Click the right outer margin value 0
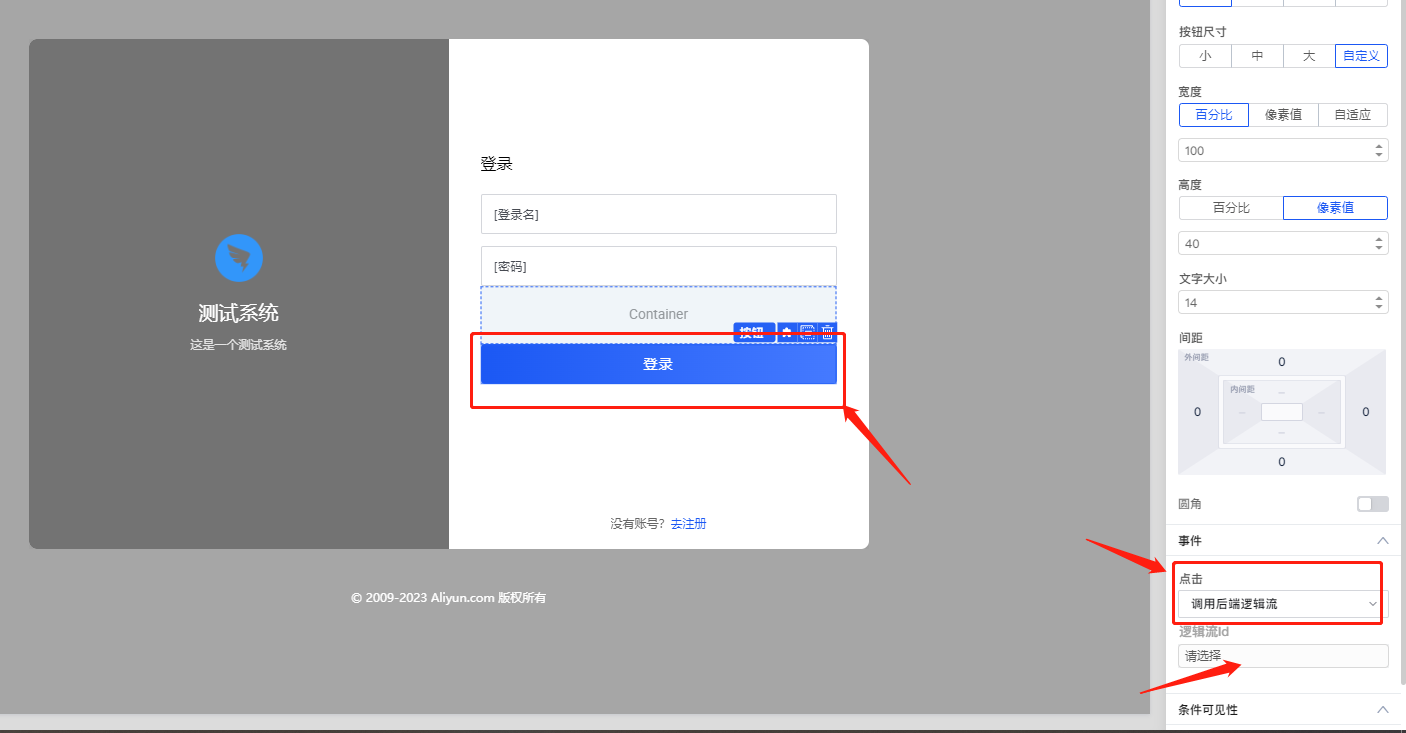Image resolution: width=1406 pixels, height=733 pixels. pyautogui.click(x=1366, y=412)
